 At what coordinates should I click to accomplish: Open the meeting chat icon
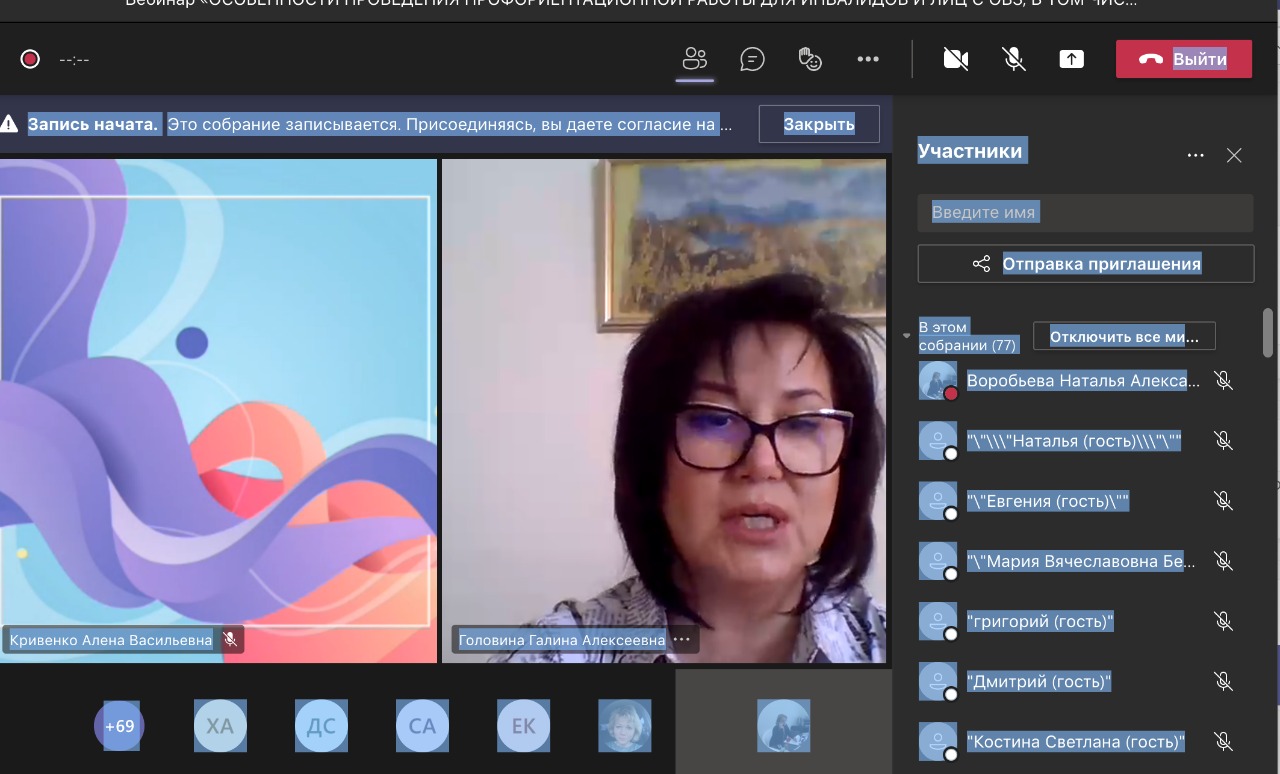(752, 60)
